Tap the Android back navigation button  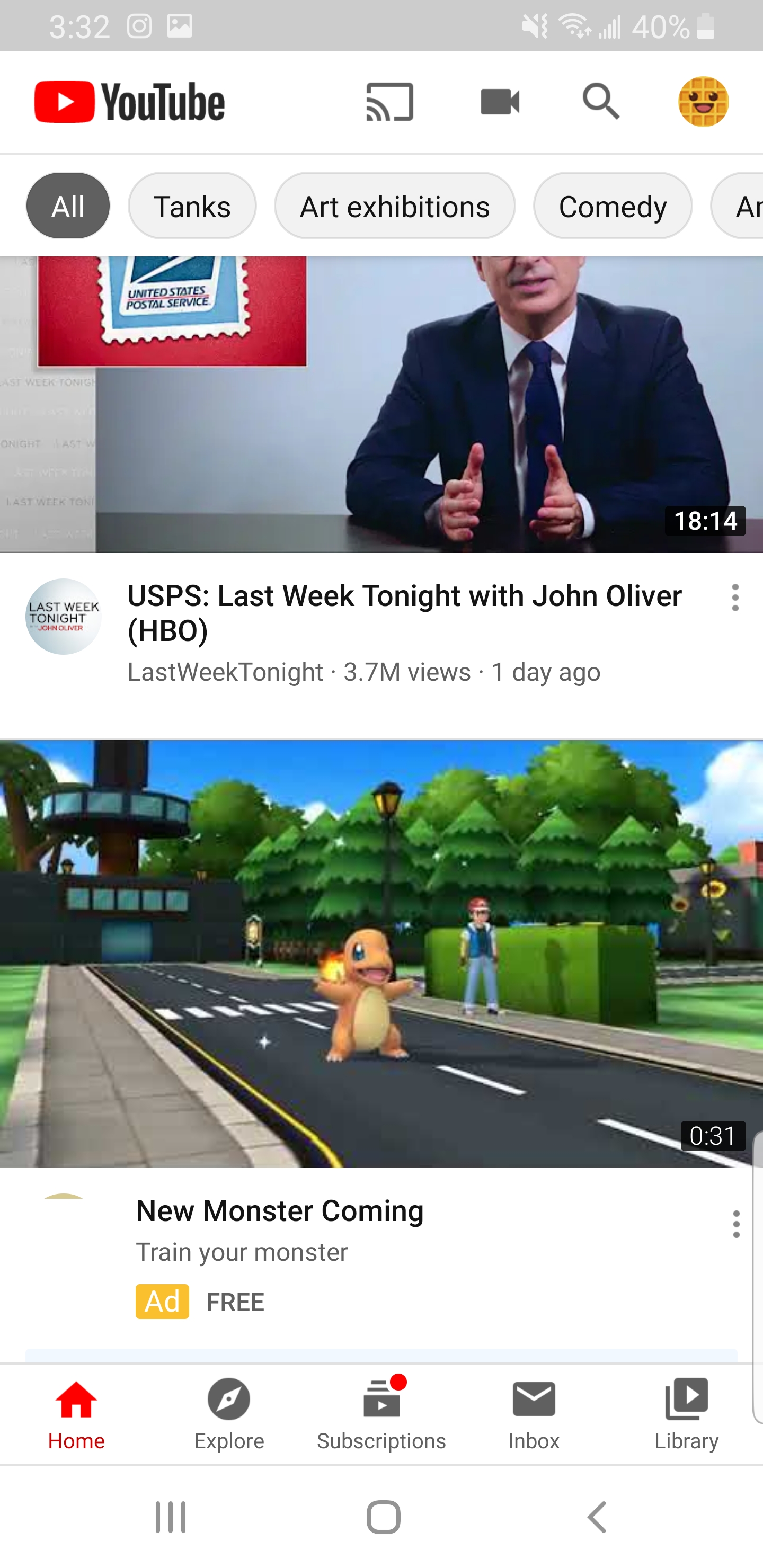597,1516
